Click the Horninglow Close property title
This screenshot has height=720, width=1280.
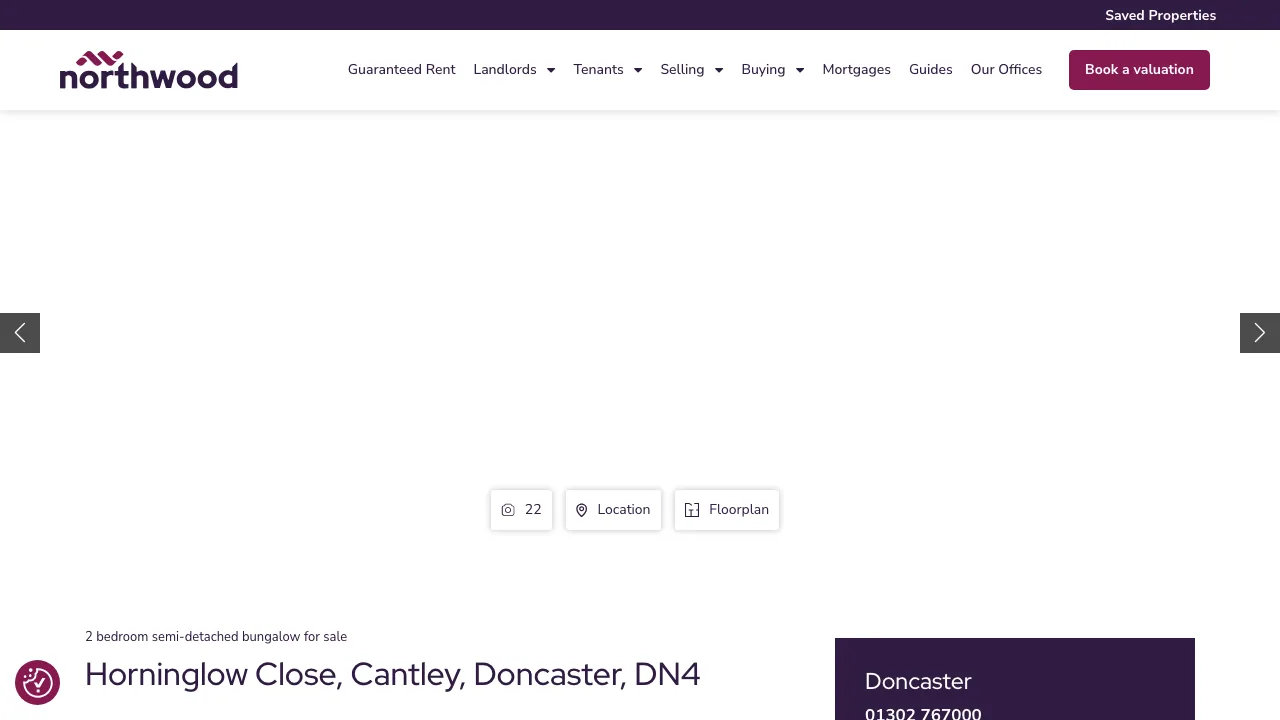(392, 674)
